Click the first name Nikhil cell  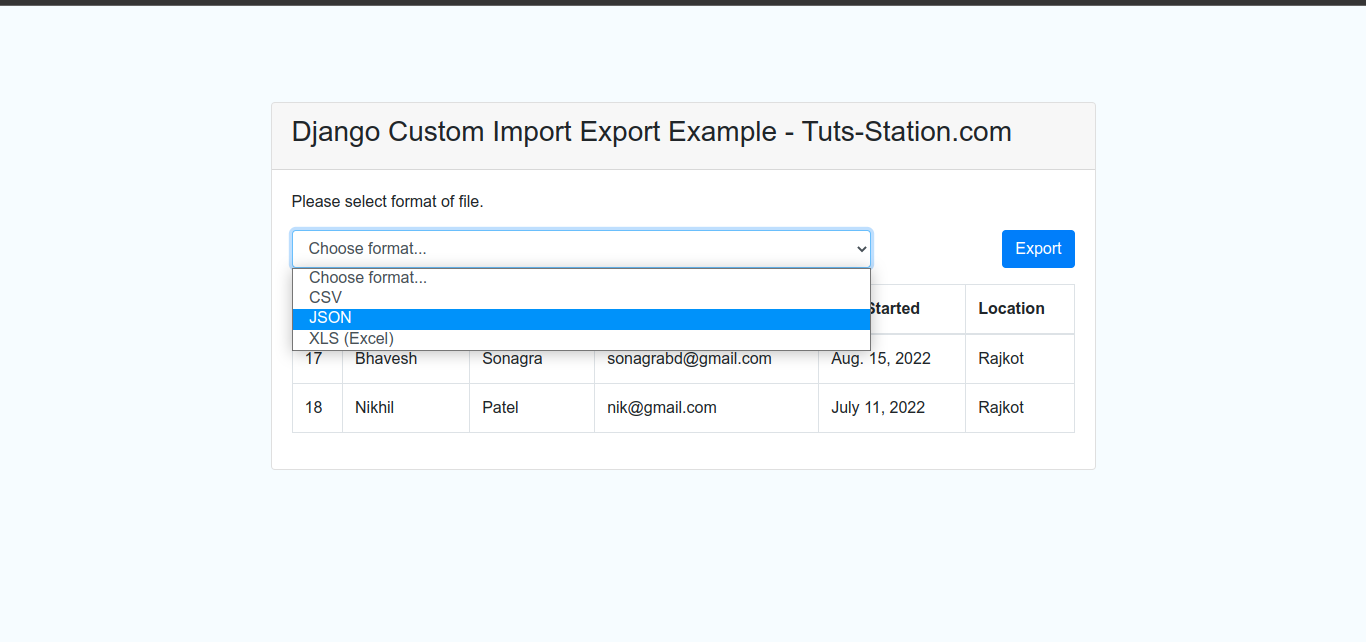[x=406, y=408]
